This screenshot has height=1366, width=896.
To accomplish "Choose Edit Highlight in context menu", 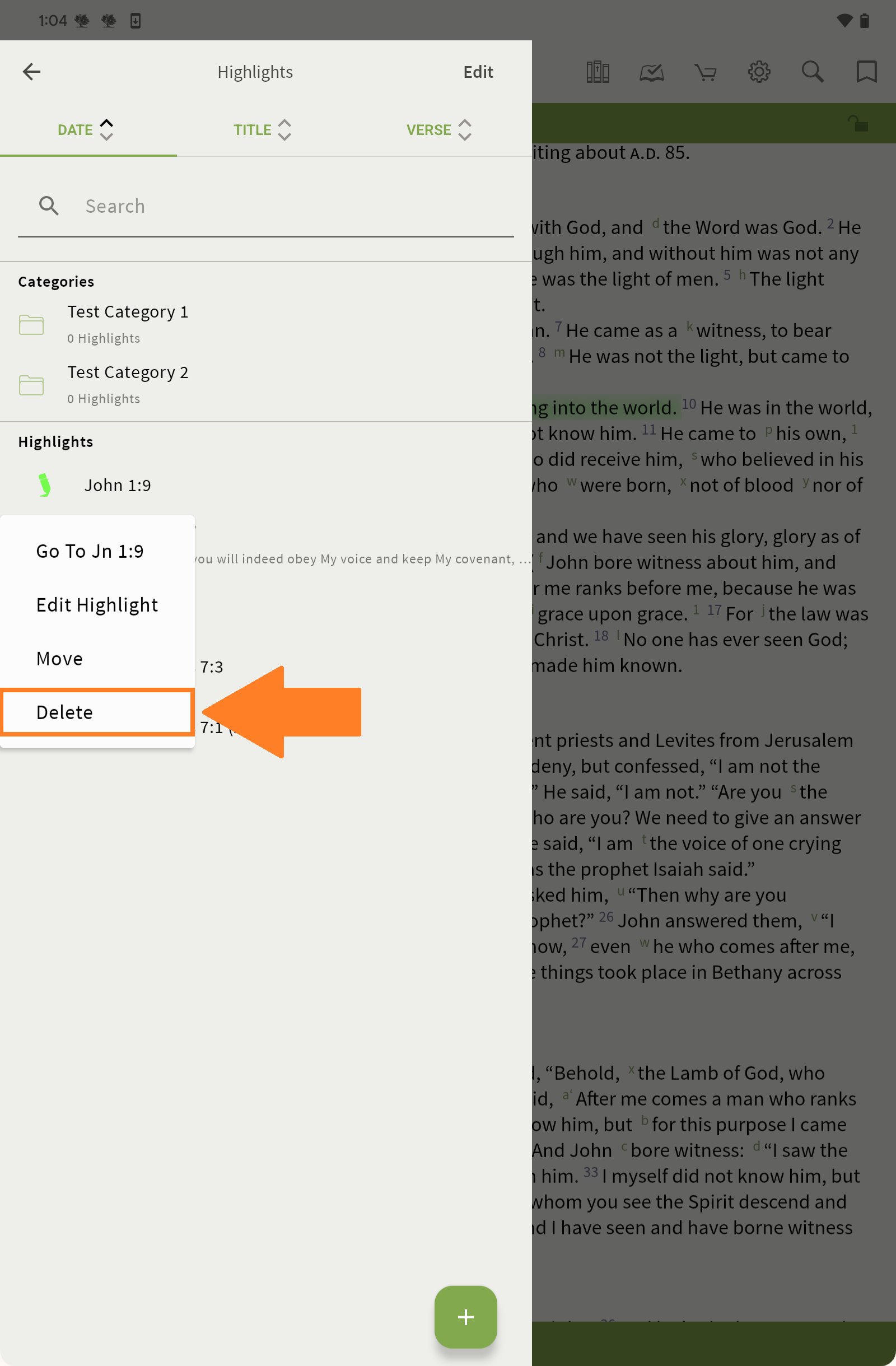I will coord(96,605).
